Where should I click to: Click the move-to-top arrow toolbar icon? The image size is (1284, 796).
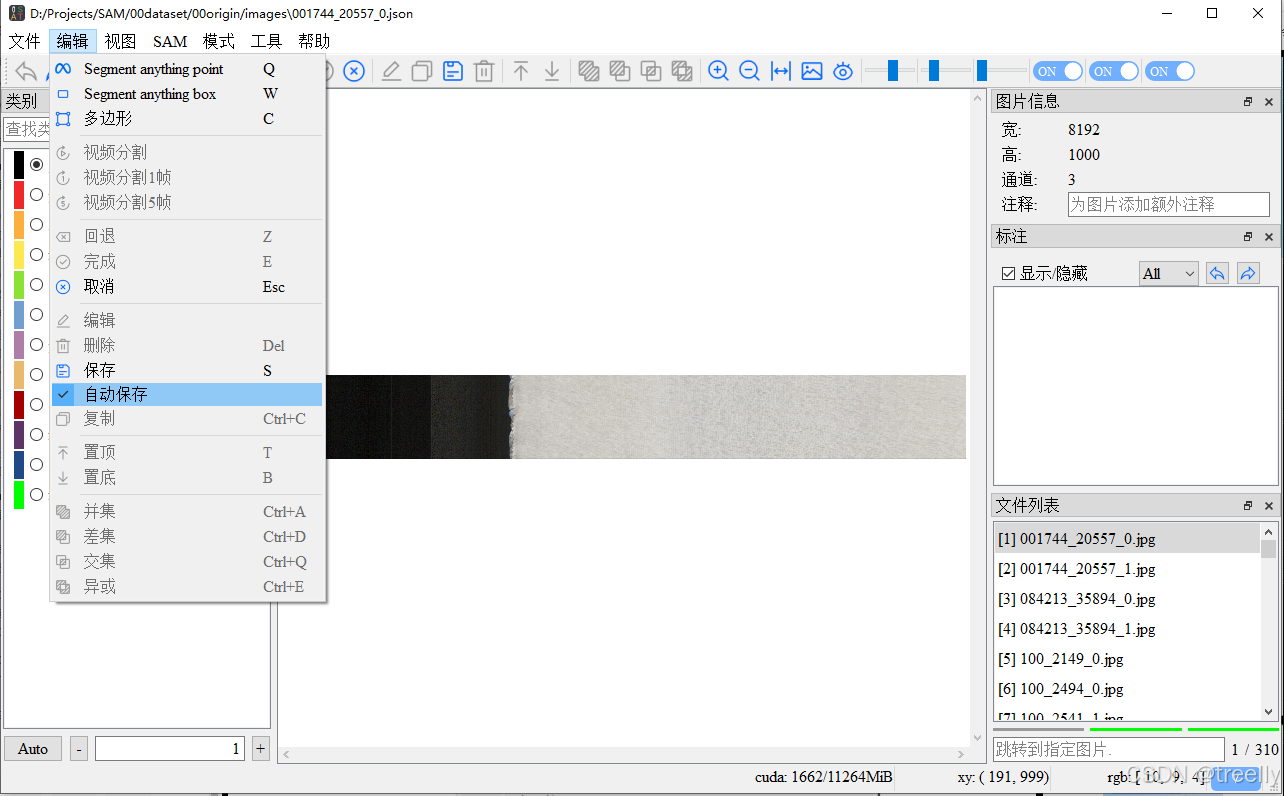click(x=521, y=71)
